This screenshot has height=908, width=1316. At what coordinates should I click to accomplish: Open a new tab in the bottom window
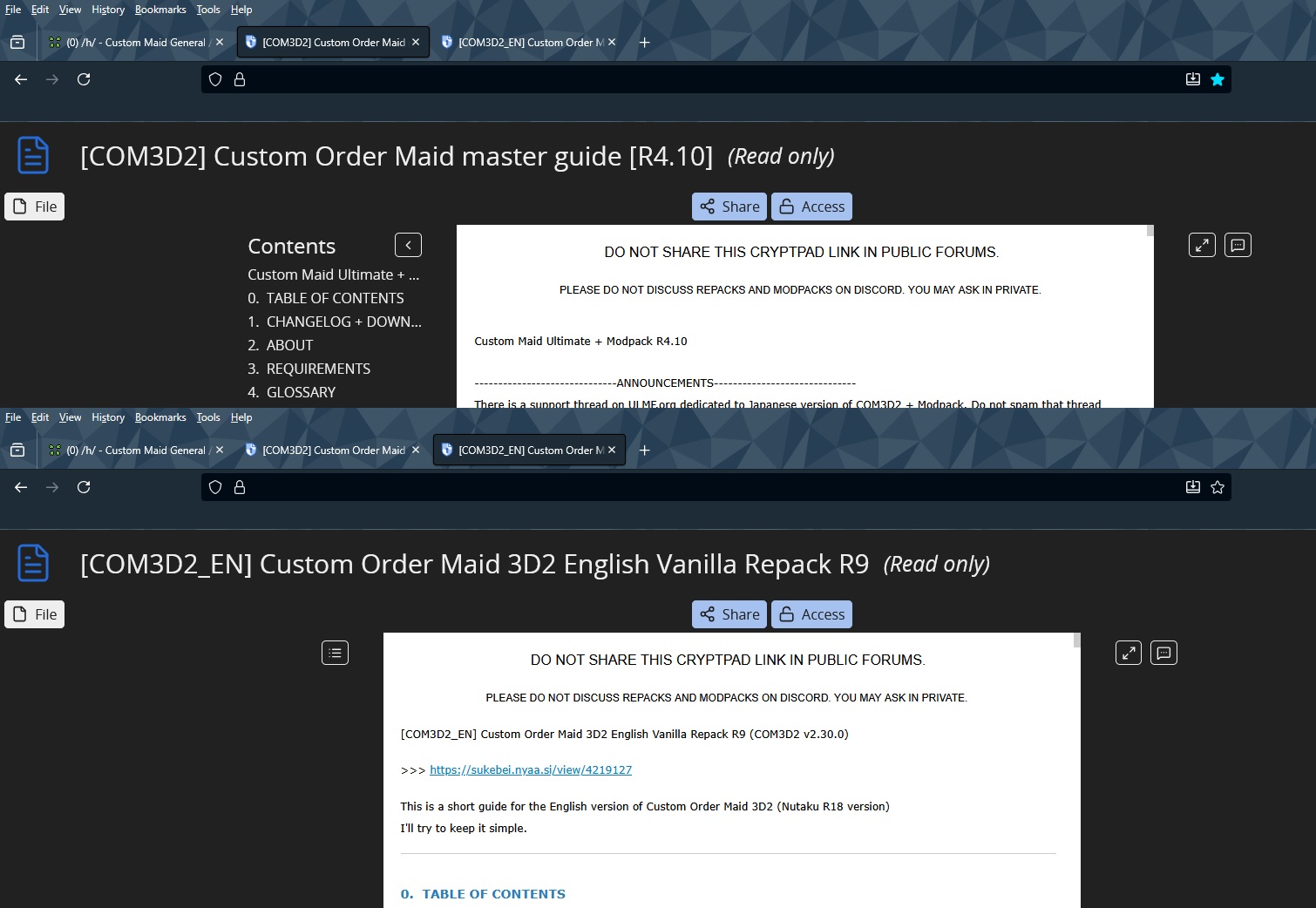coord(645,450)
